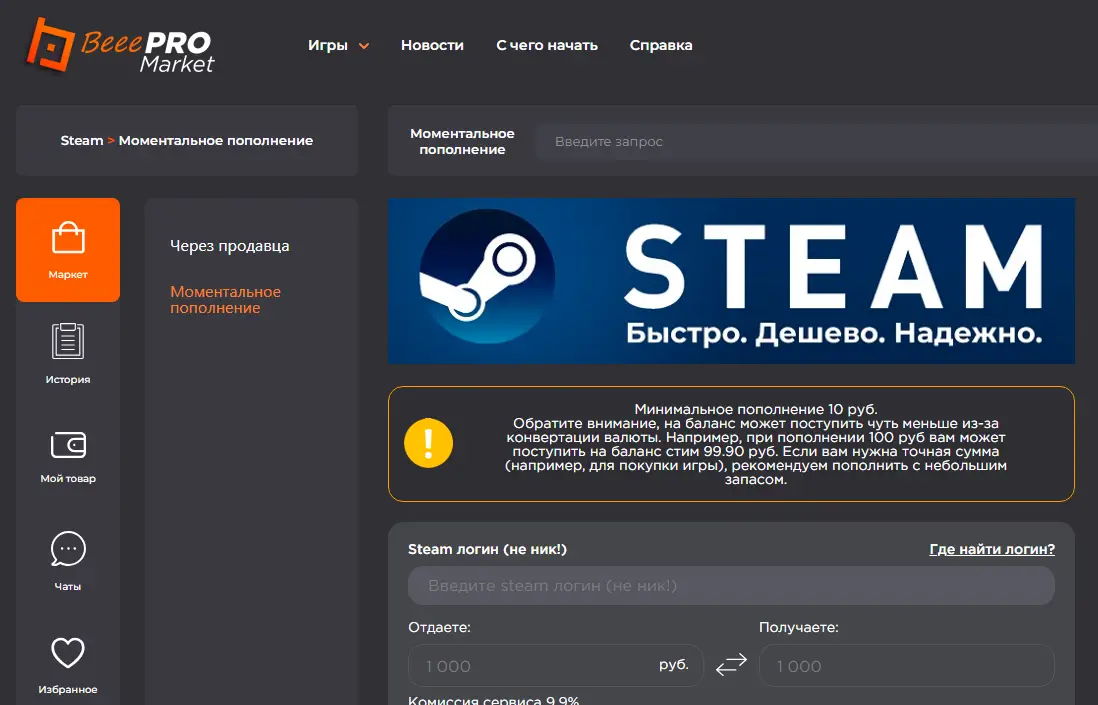Click the yellow exclamation warning icon
This screenshot has height=705, width=1098.
(x=429, y=443)
